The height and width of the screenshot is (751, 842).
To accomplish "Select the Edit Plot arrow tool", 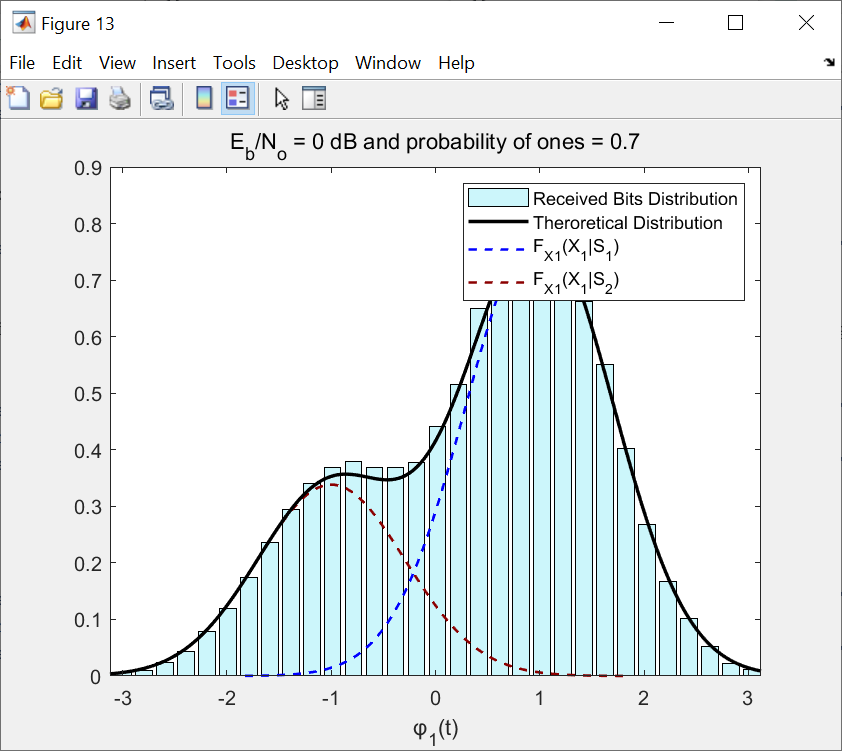I will click(281, 99).
